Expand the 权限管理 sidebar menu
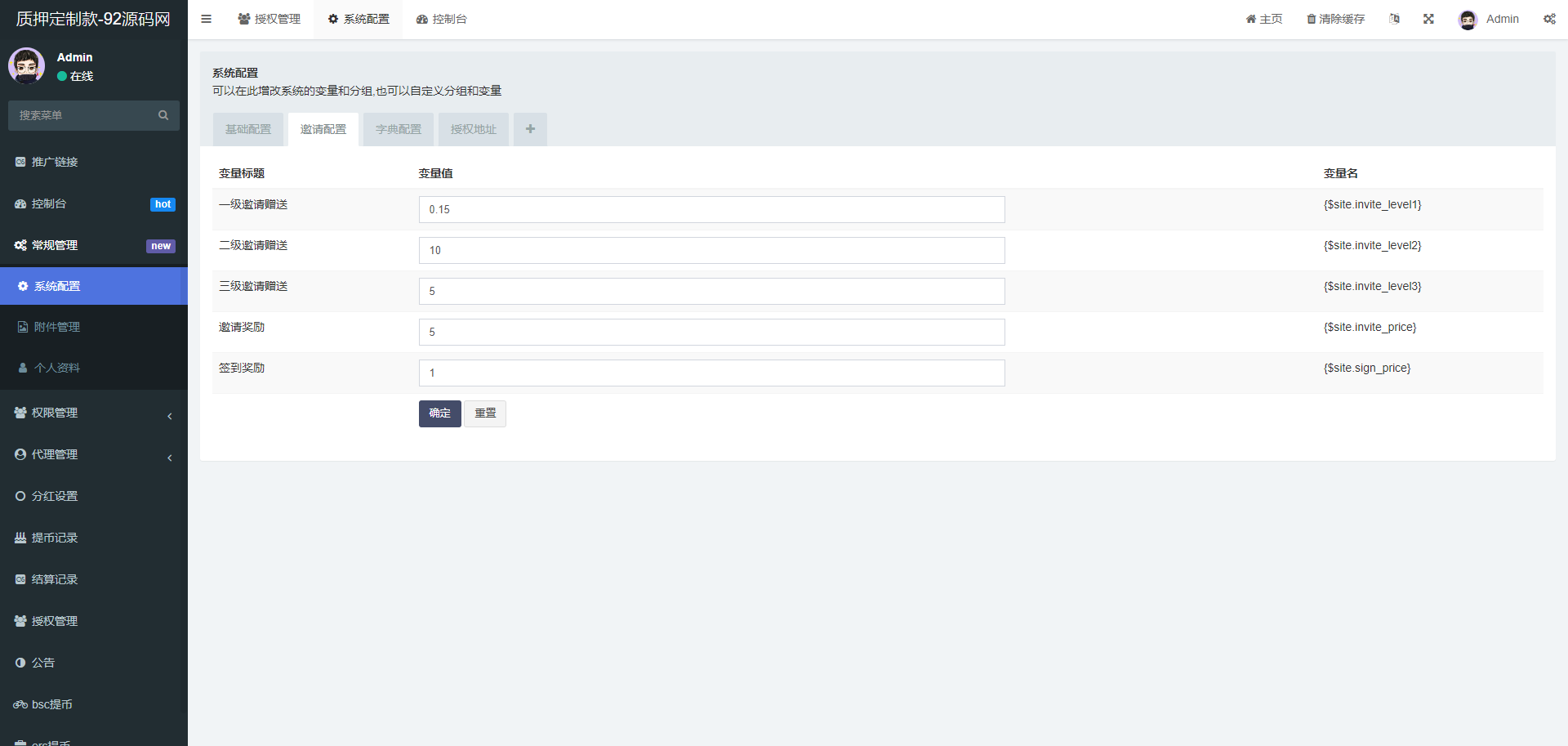1568x746 pixels. tap(94, 413)
